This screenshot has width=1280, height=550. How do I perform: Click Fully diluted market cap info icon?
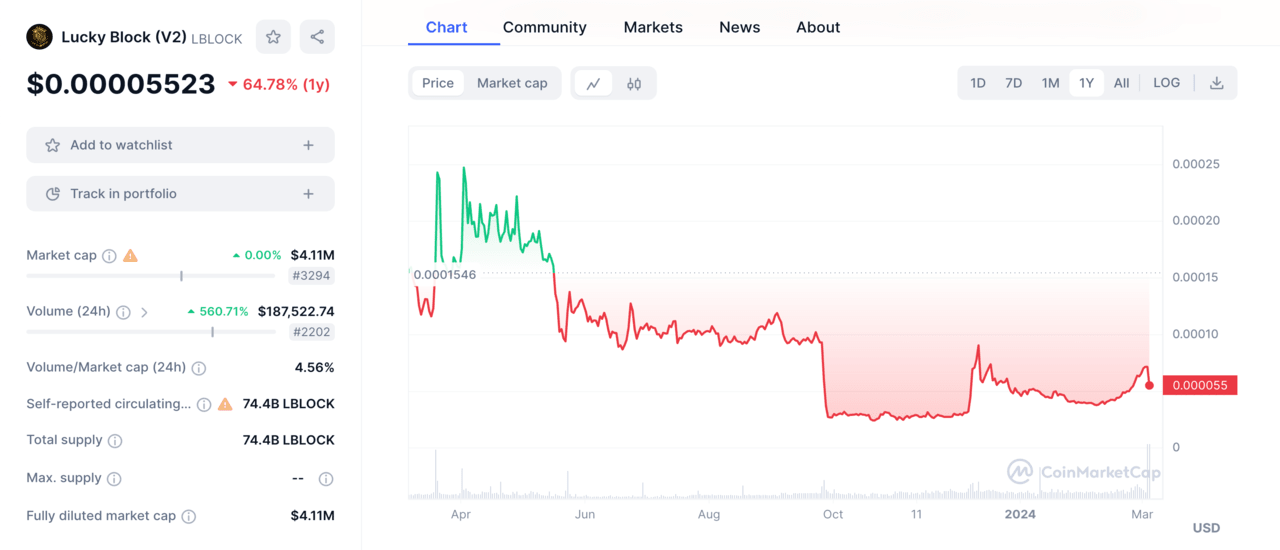[189, 517]
